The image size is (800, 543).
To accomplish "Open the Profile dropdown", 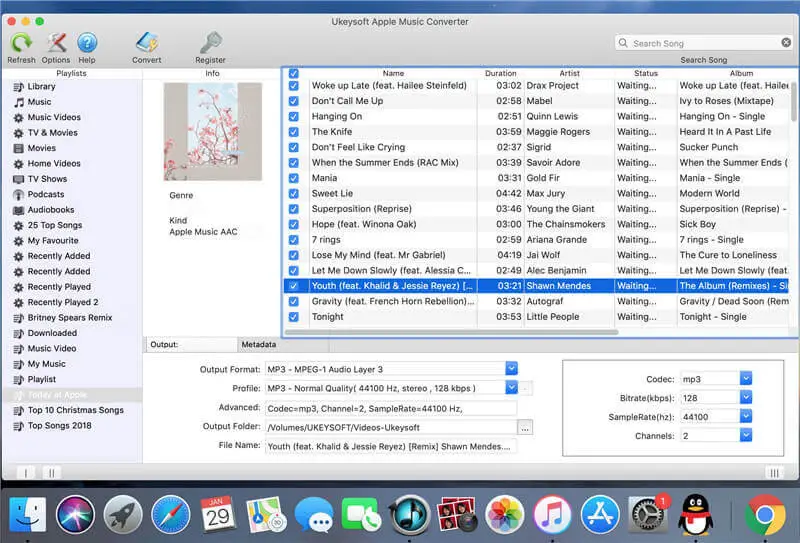I will tap(511, 388).
